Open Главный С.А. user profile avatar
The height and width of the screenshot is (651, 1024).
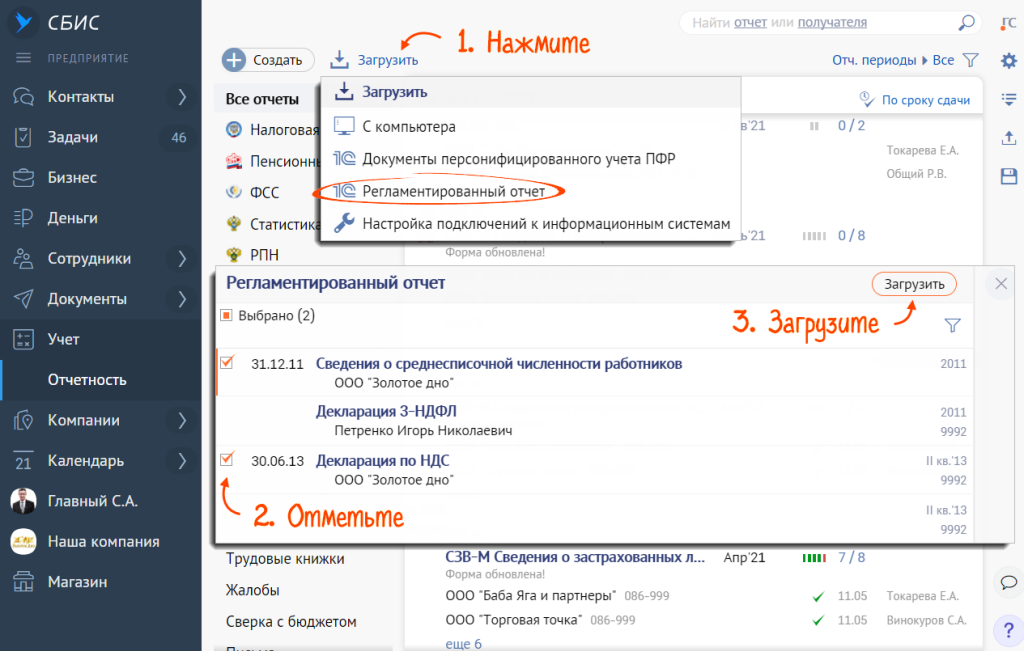(x=24, y=501)
